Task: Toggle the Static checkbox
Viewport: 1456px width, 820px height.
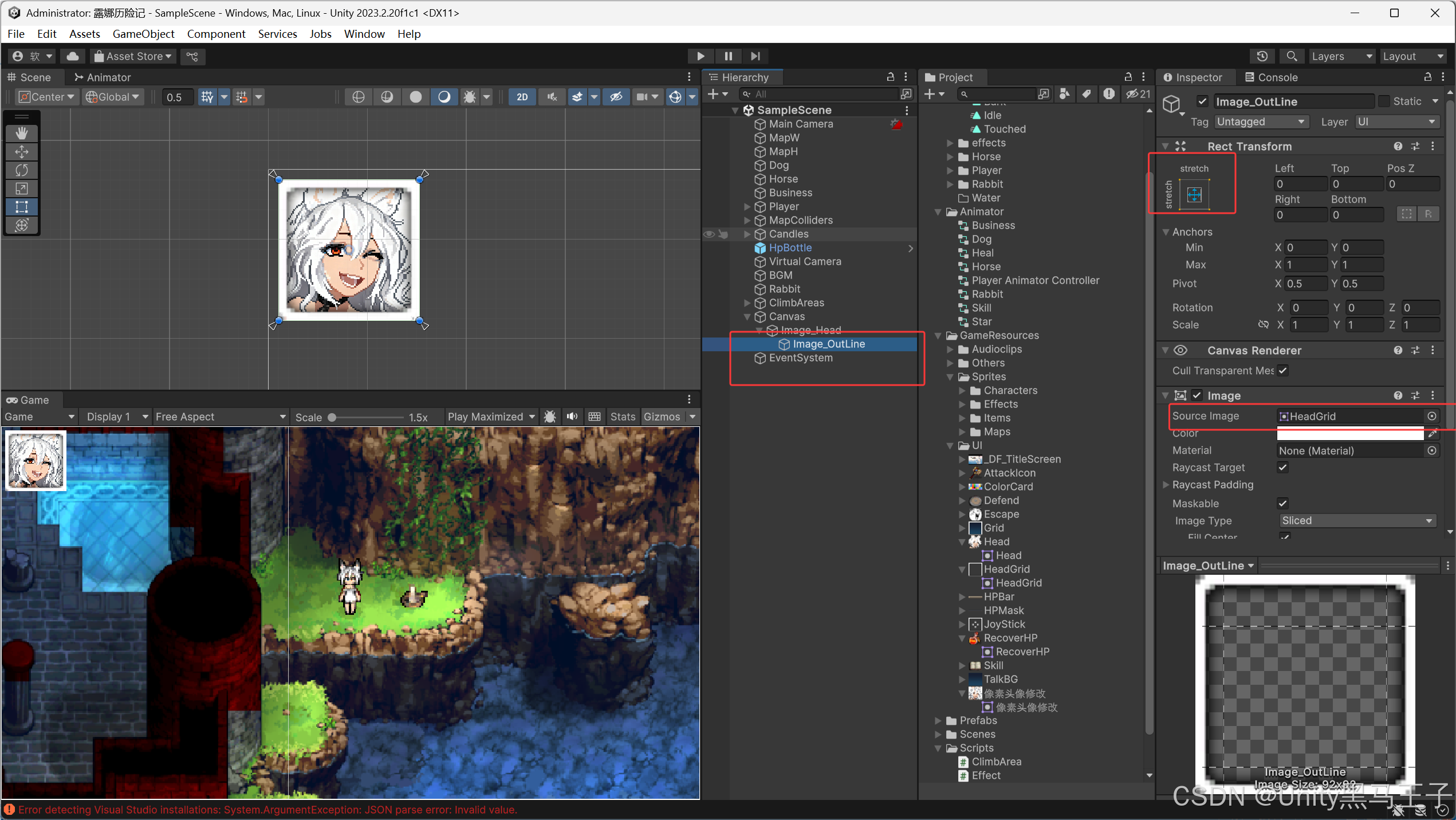Action: (1384, 101)
